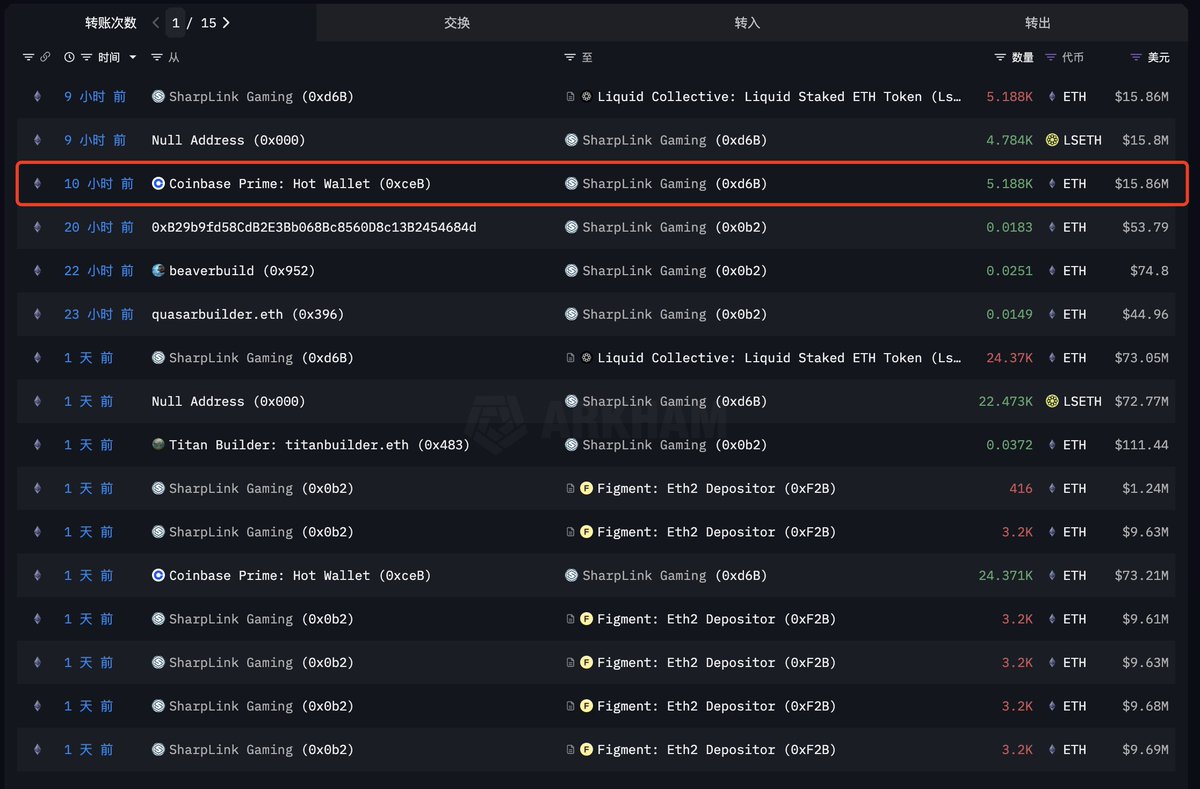Open the filter icon for the 美元 column
Image resolution: width=1200 pixels, height=789 pixels.
click(1135, 58)
